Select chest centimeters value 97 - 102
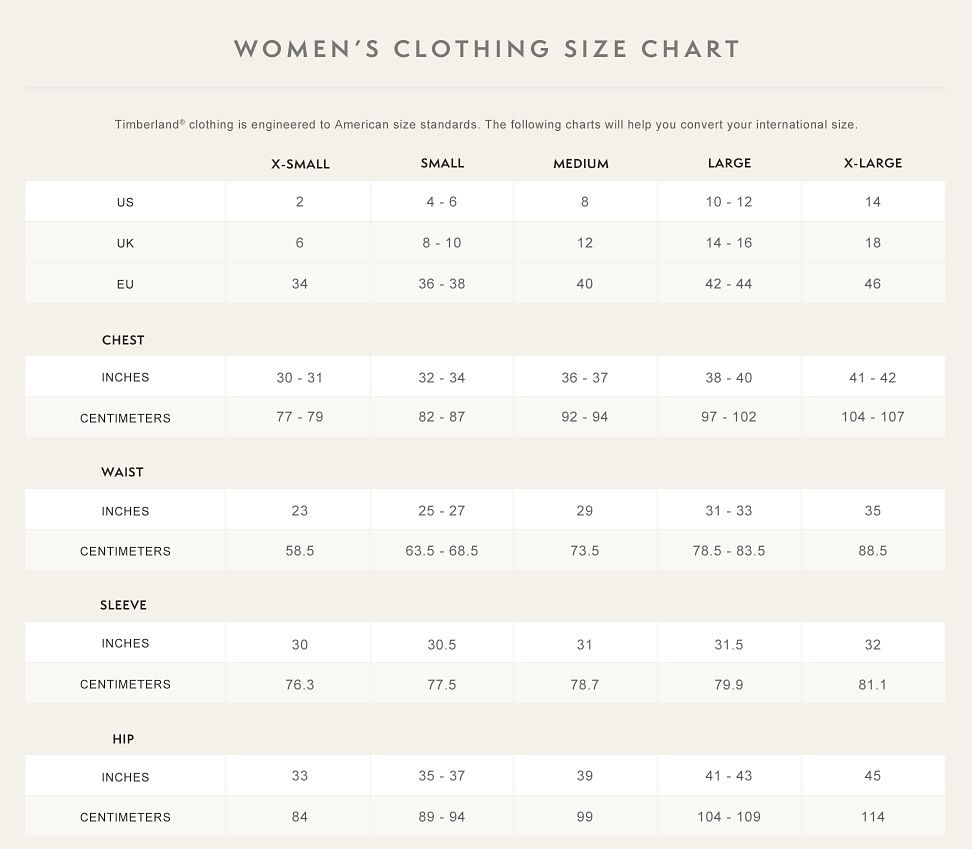 pyautogui.click(x=729, y=417)
